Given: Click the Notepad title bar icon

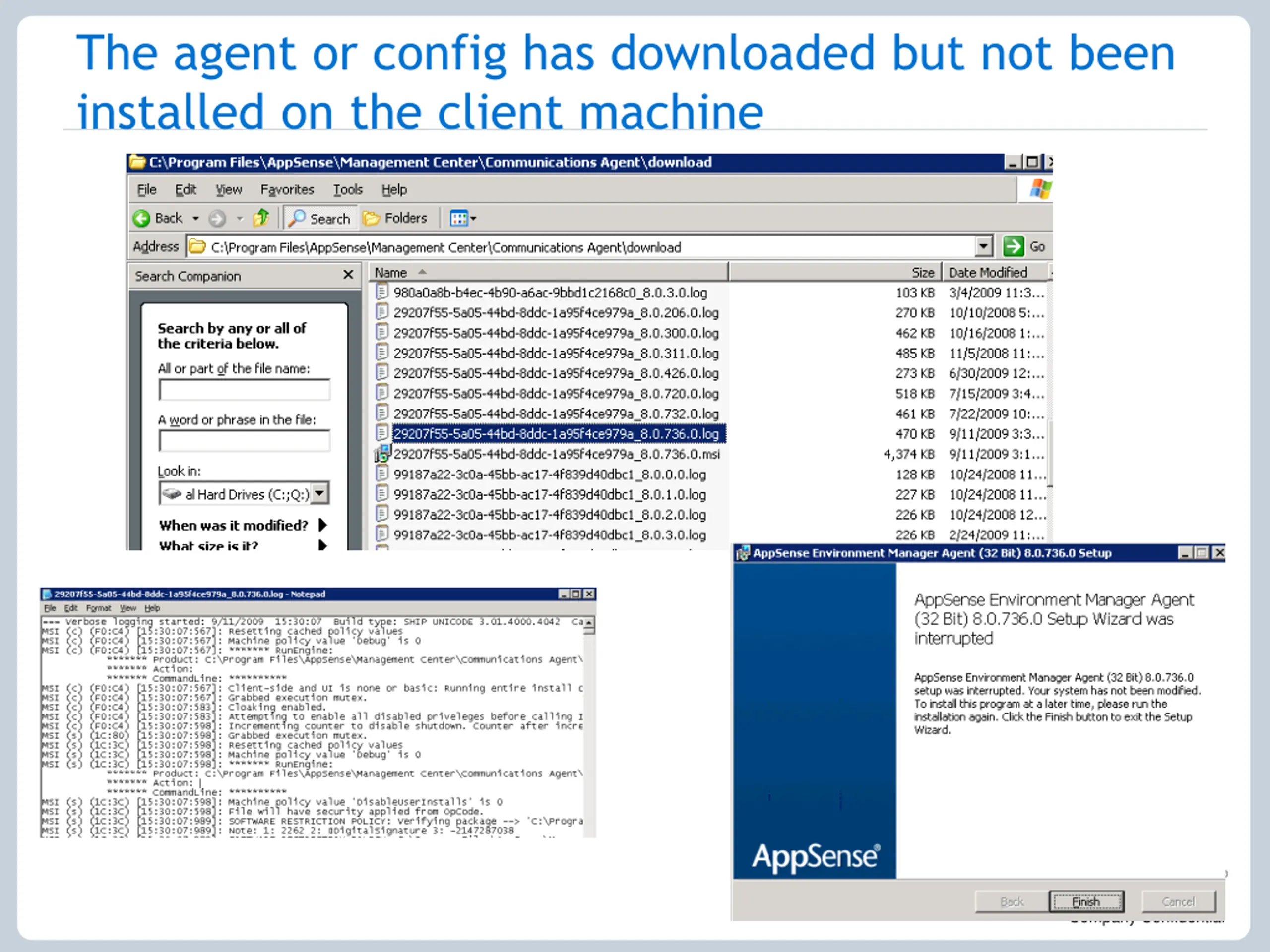Looking at the screenshot, I should click(x=48, y=594).
